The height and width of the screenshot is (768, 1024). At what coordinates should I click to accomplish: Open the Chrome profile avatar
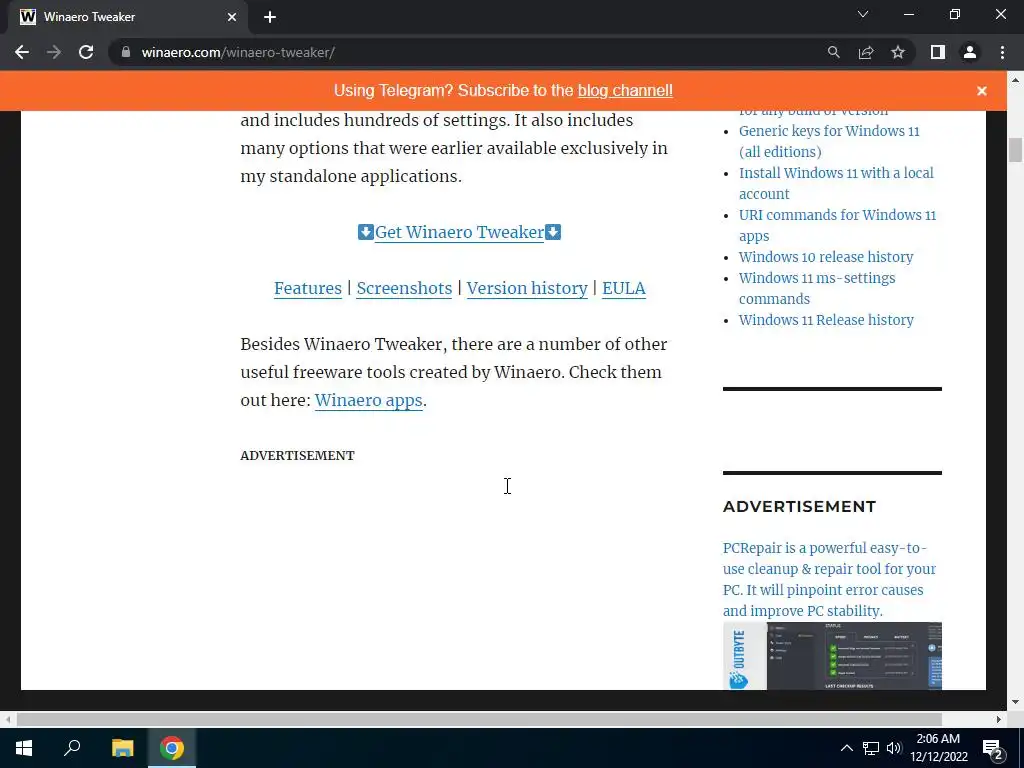click(970, 52)
